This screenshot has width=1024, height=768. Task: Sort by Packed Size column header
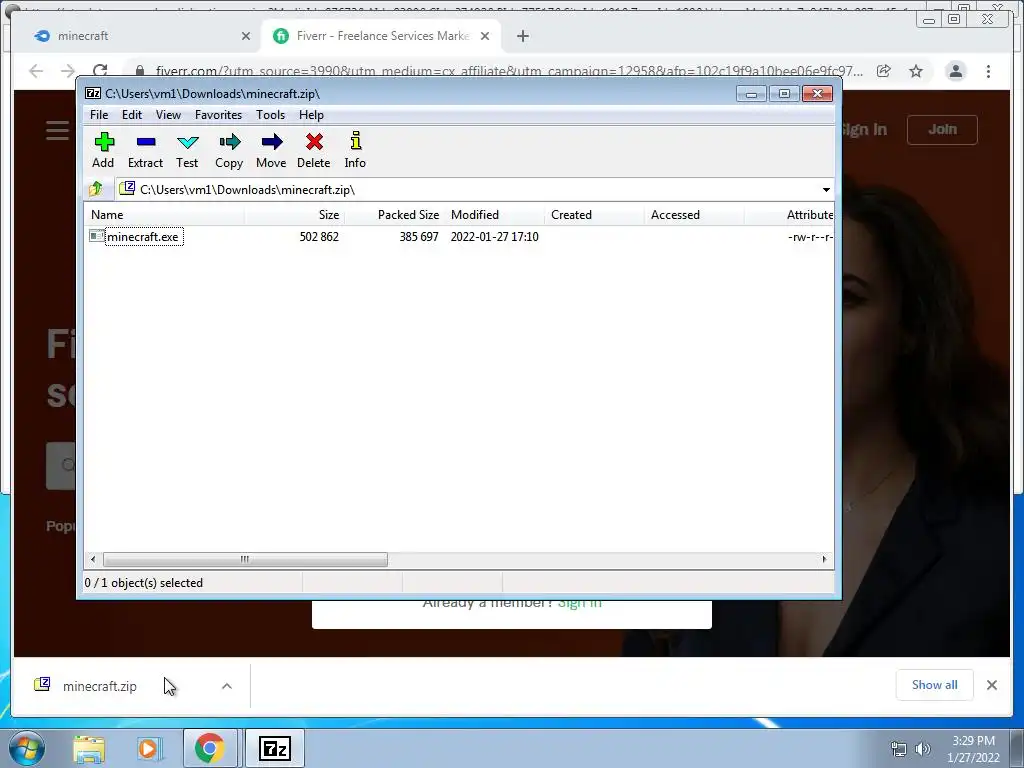(394, 215)
